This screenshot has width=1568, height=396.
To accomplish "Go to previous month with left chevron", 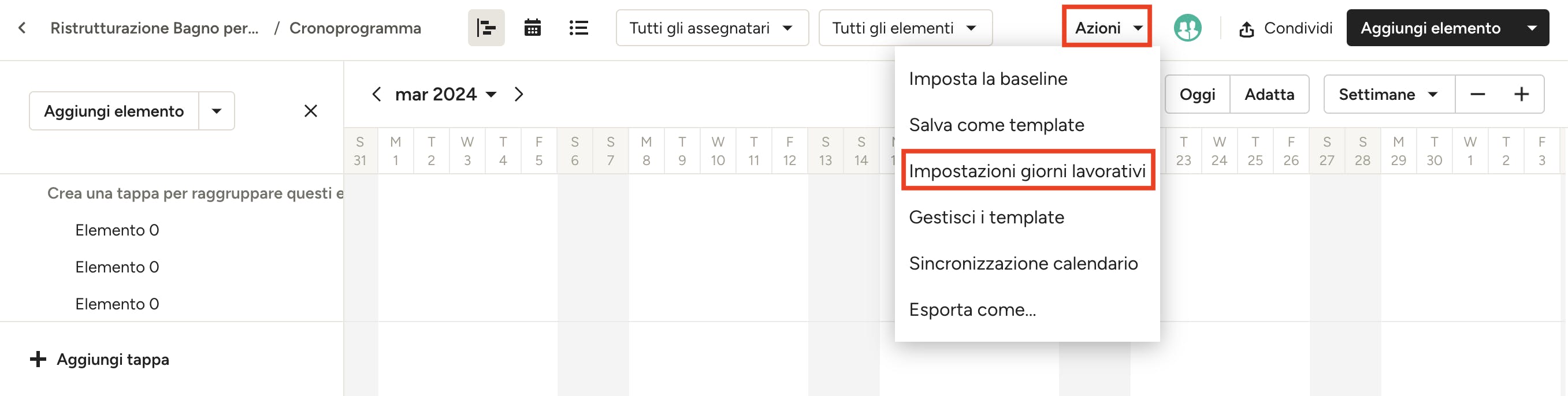I will (x=376, y=94).
